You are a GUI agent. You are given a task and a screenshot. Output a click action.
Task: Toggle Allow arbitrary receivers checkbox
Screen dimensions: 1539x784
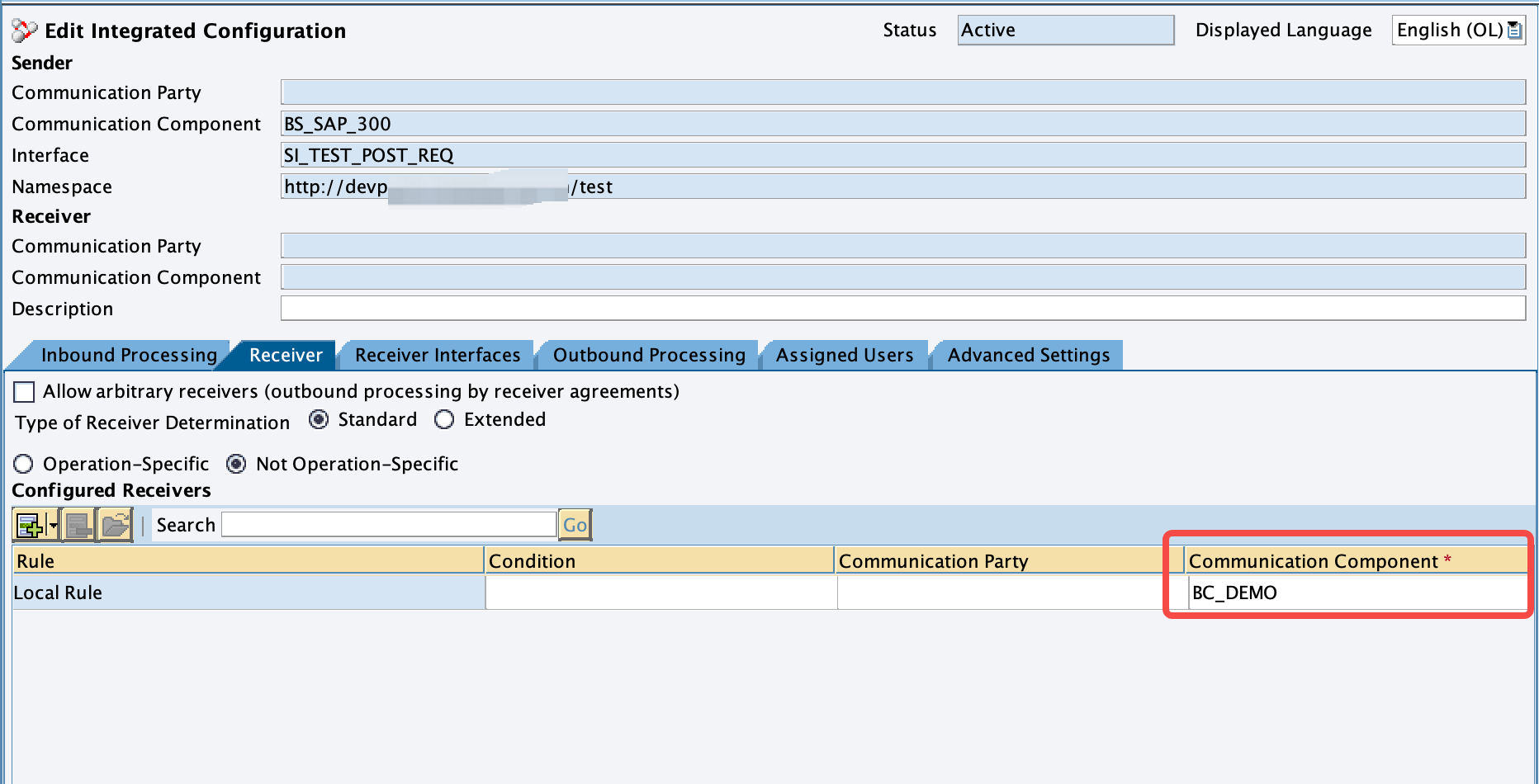coord(24,392)
